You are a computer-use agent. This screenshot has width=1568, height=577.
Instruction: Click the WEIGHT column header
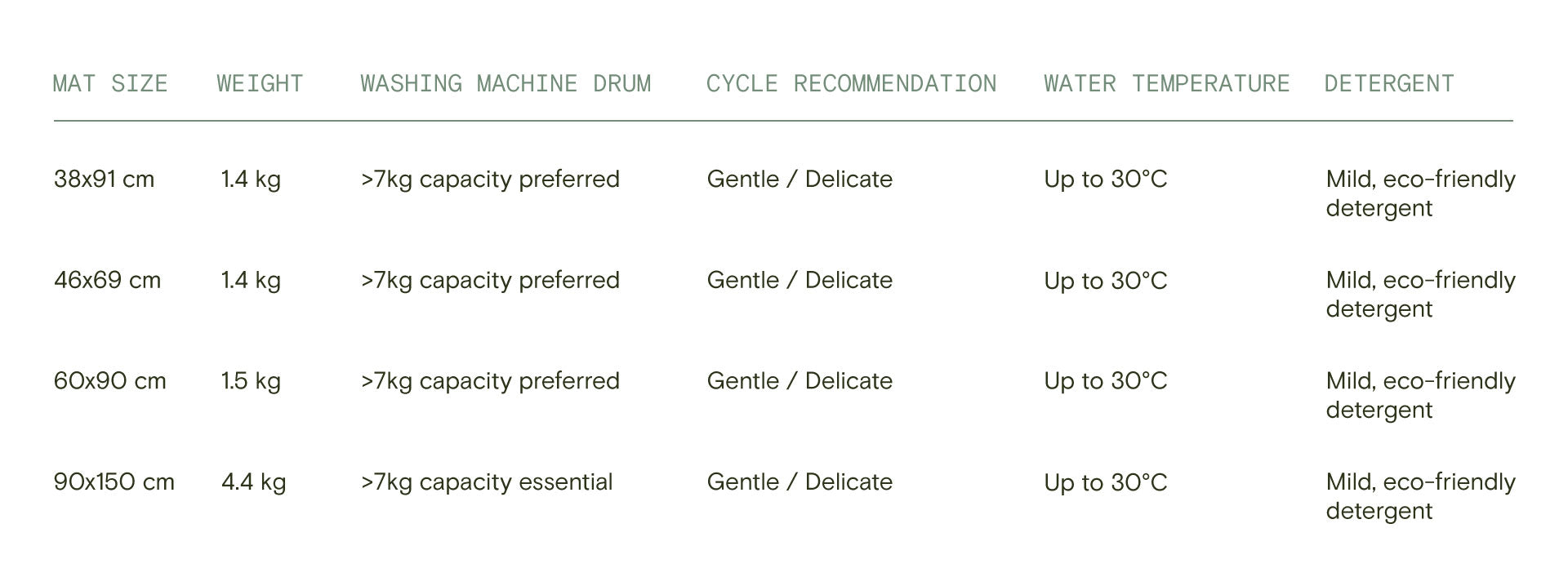[260, 83]
